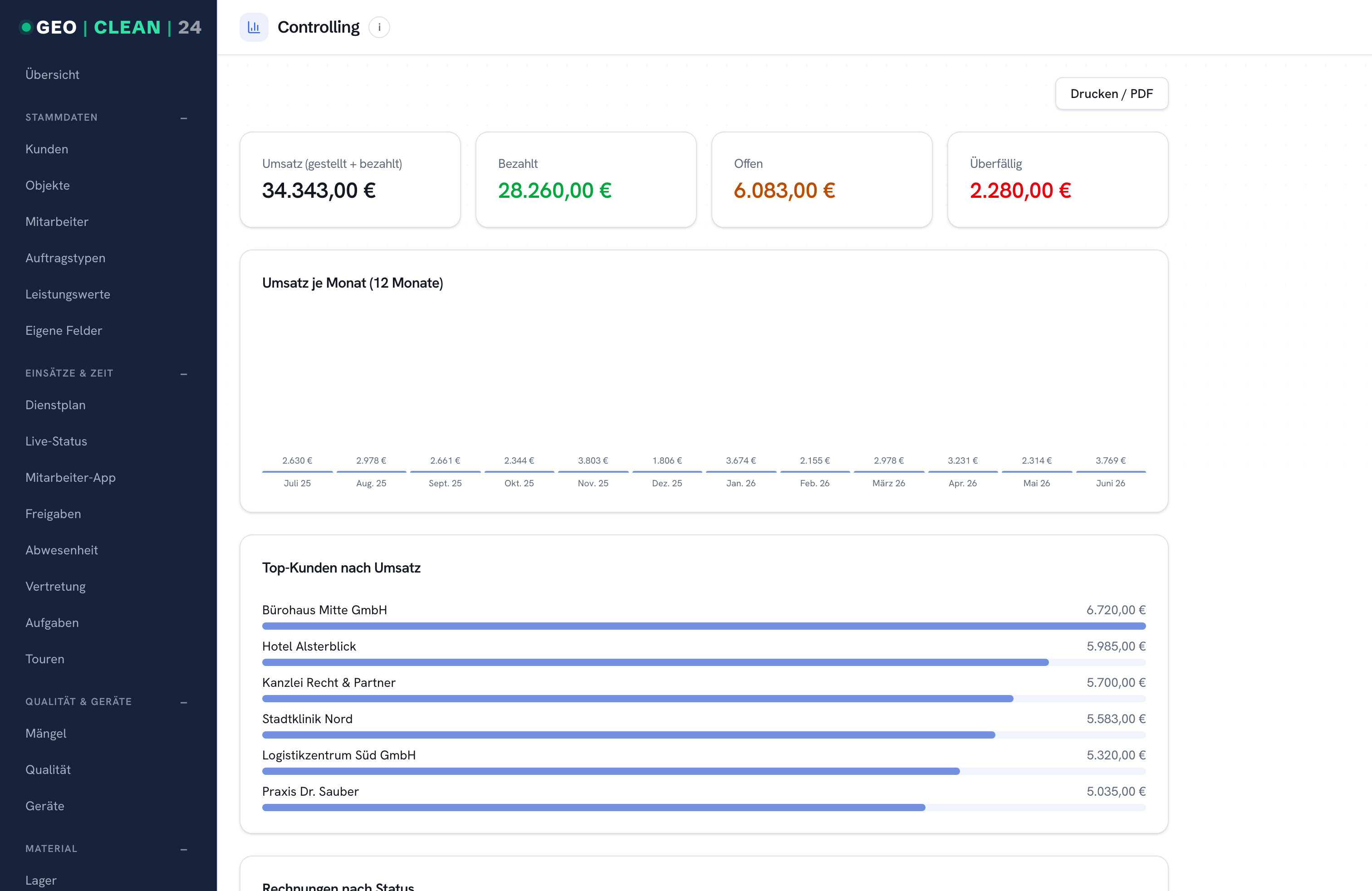Click the Okt. 25 month label
Screen dimensions: 1372x891
(x=519, y=483)
